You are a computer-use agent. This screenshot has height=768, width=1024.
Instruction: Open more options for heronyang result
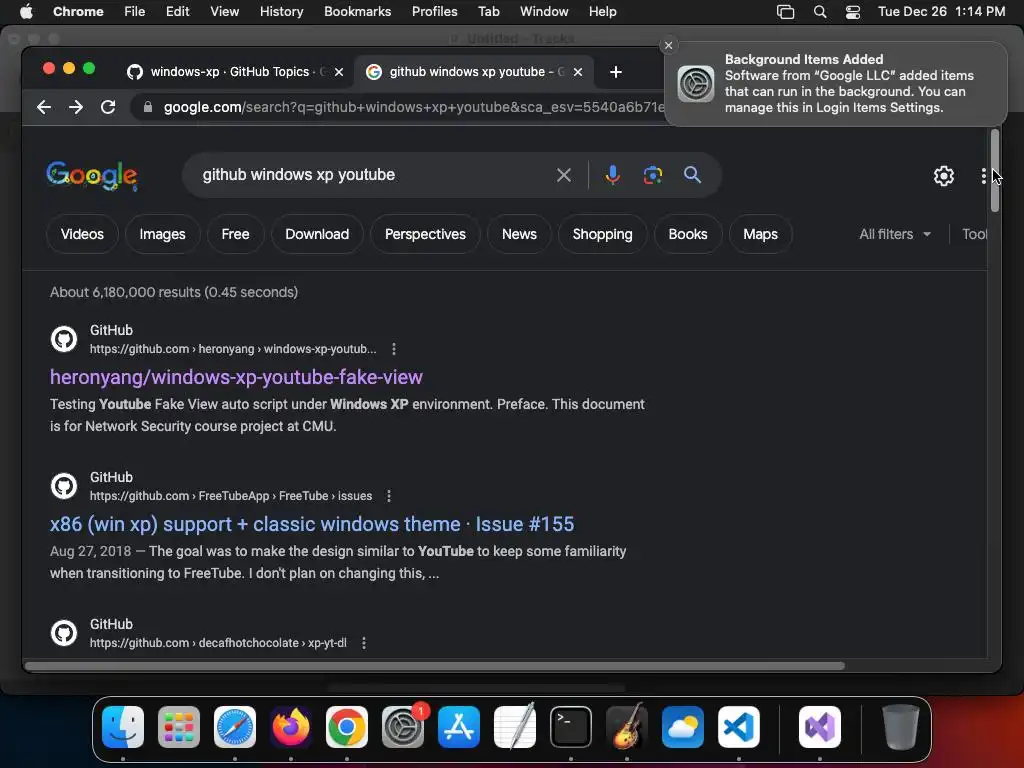coord(394,349)
